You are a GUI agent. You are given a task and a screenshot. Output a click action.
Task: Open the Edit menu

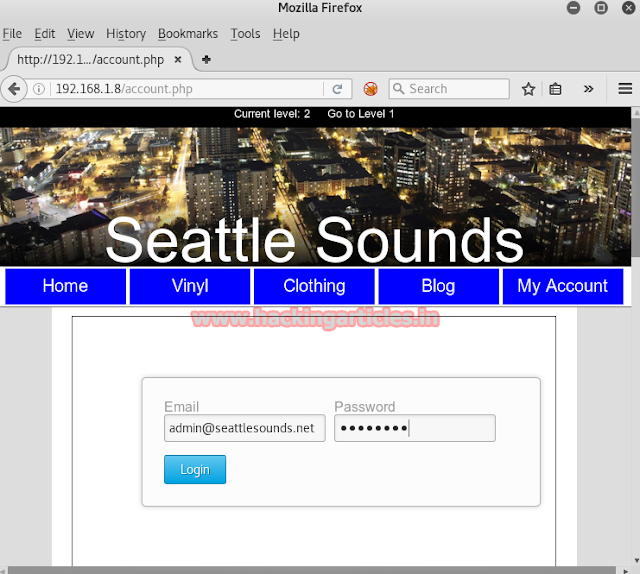click(44, 33)
